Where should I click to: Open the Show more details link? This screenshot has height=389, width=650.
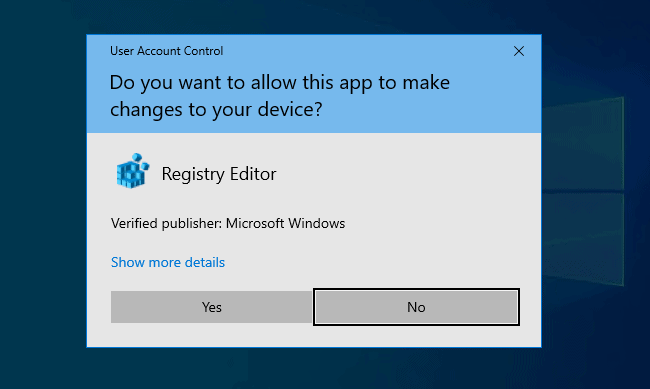pyautogui.click(x=168, y=262)
